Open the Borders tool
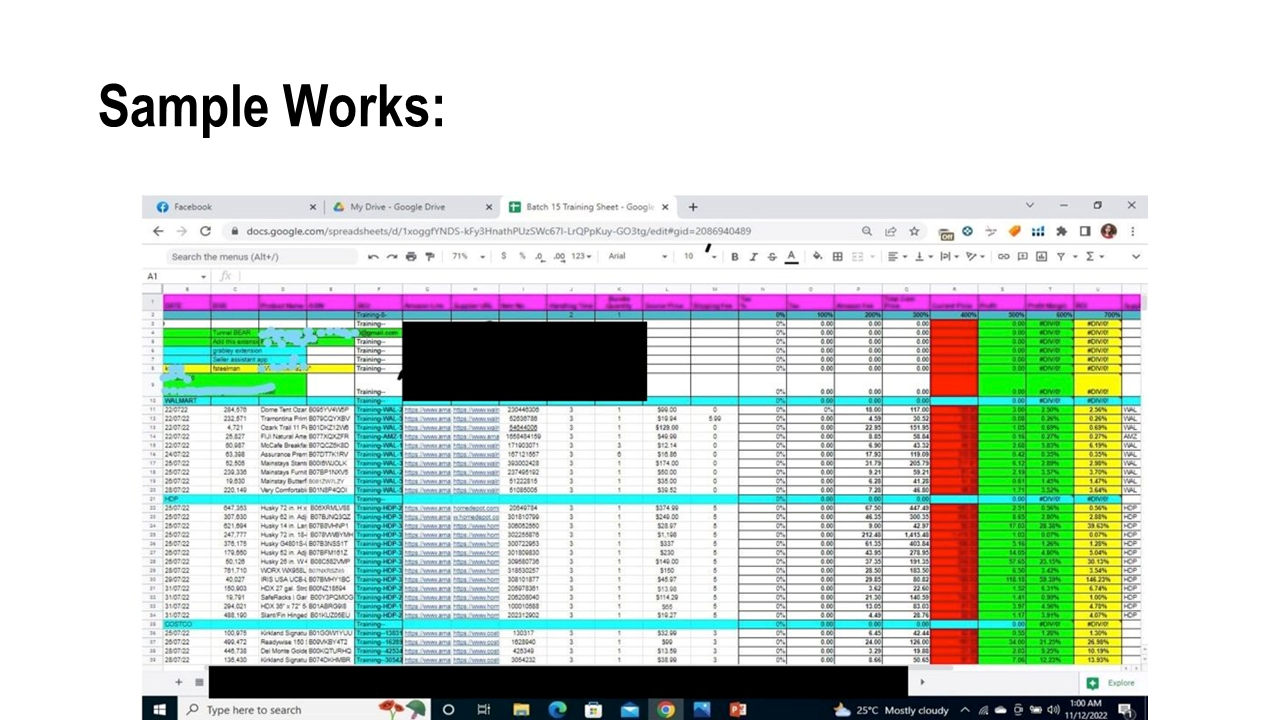 pyautogui.click(x=838, y=257)
